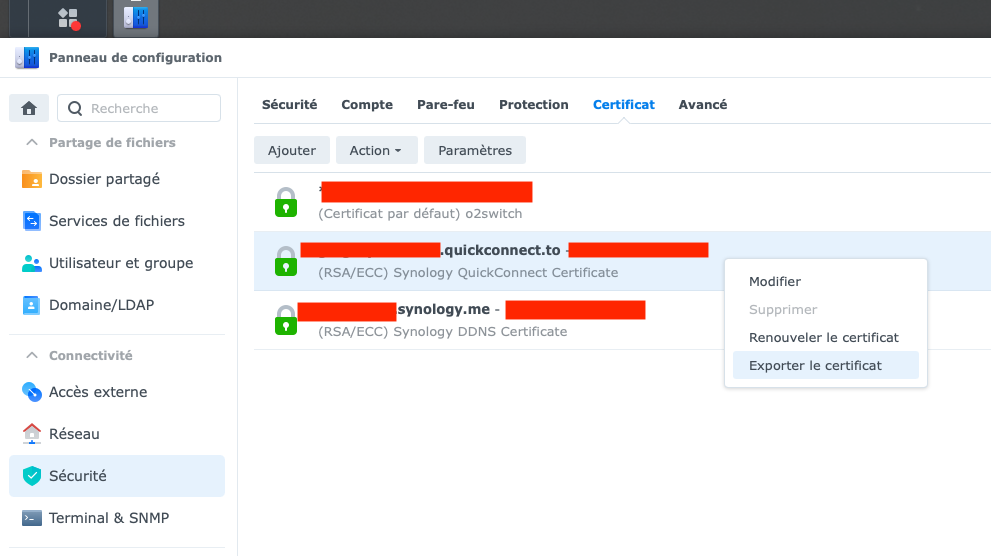Click the Réseau house icon
The width and height of the screenshot is (991, 556).
32,434
